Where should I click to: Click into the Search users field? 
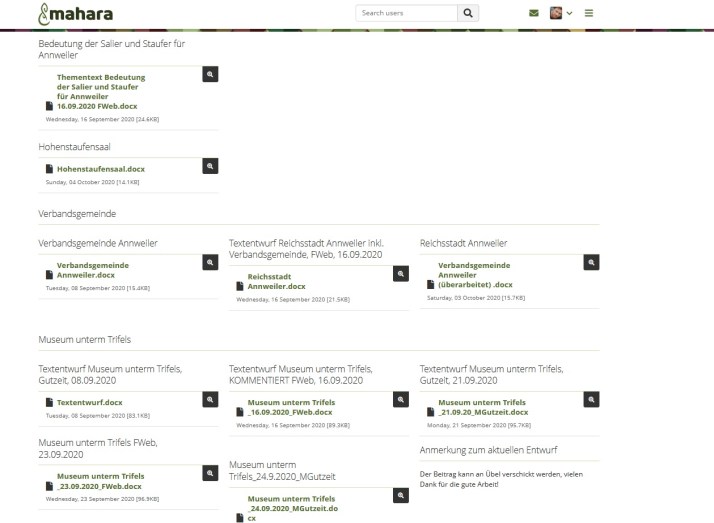pos(406,13)
